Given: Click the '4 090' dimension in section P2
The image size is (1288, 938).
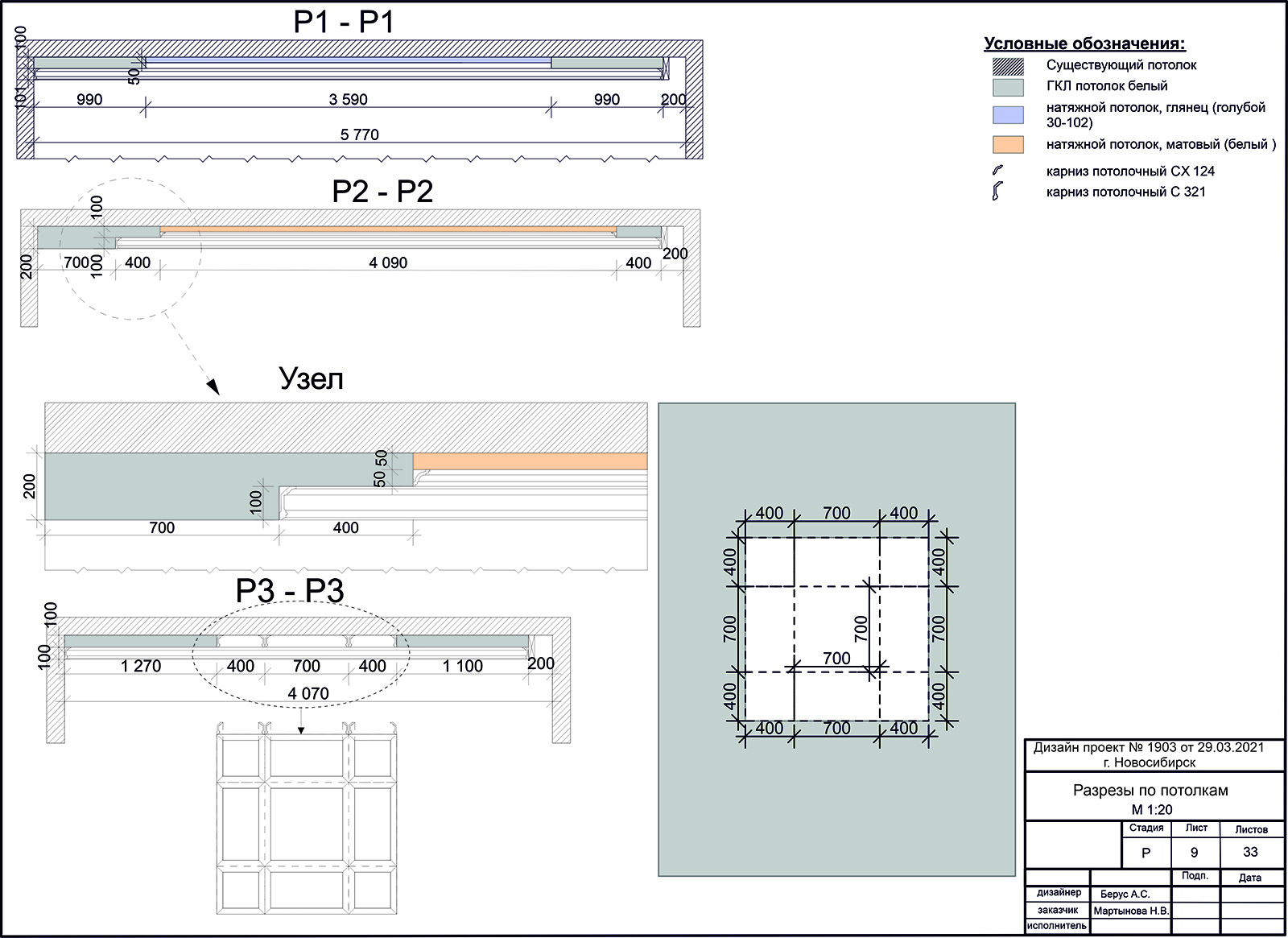Looking at the screenshot, I should click(388, 262).
